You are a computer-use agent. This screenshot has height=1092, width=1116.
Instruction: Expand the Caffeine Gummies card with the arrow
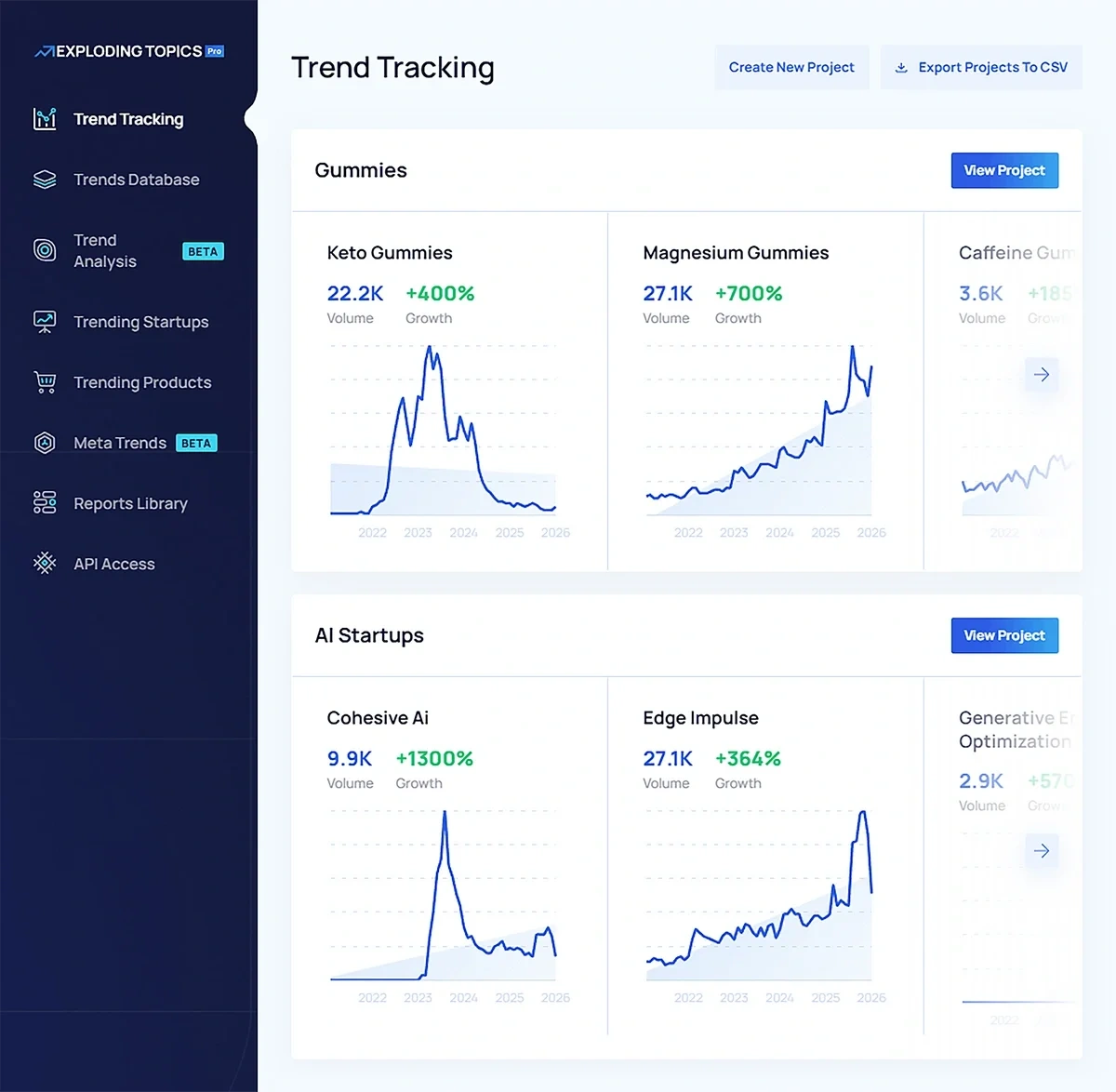[1042, 375]
